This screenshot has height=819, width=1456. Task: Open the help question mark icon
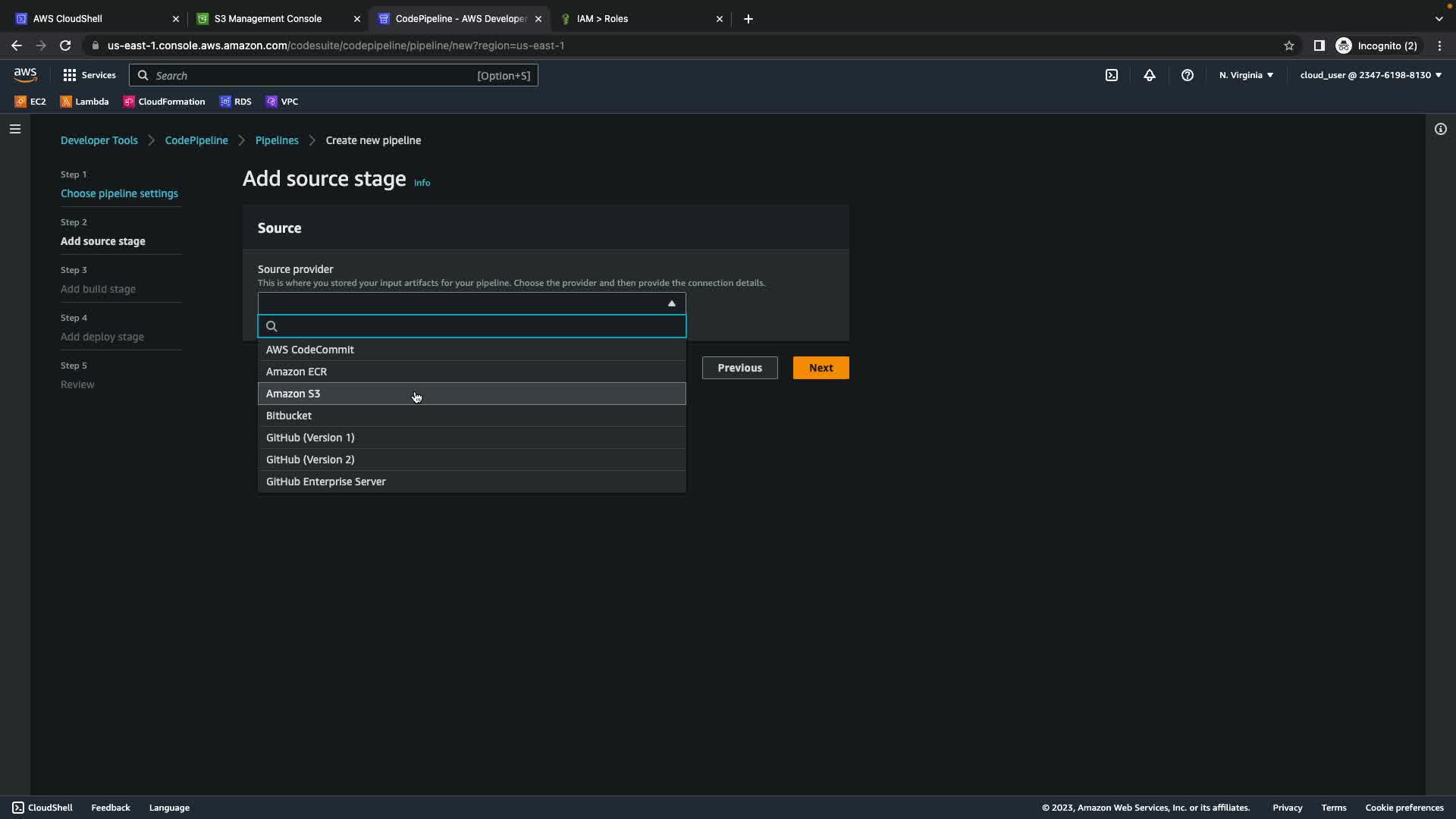[1188, 75]
